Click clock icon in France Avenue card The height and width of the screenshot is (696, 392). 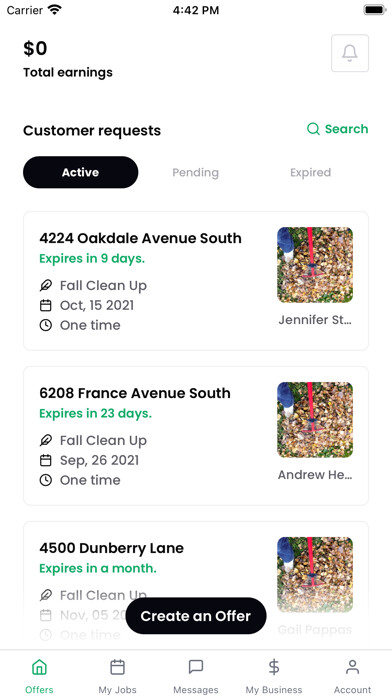click(x=46, y=480)
